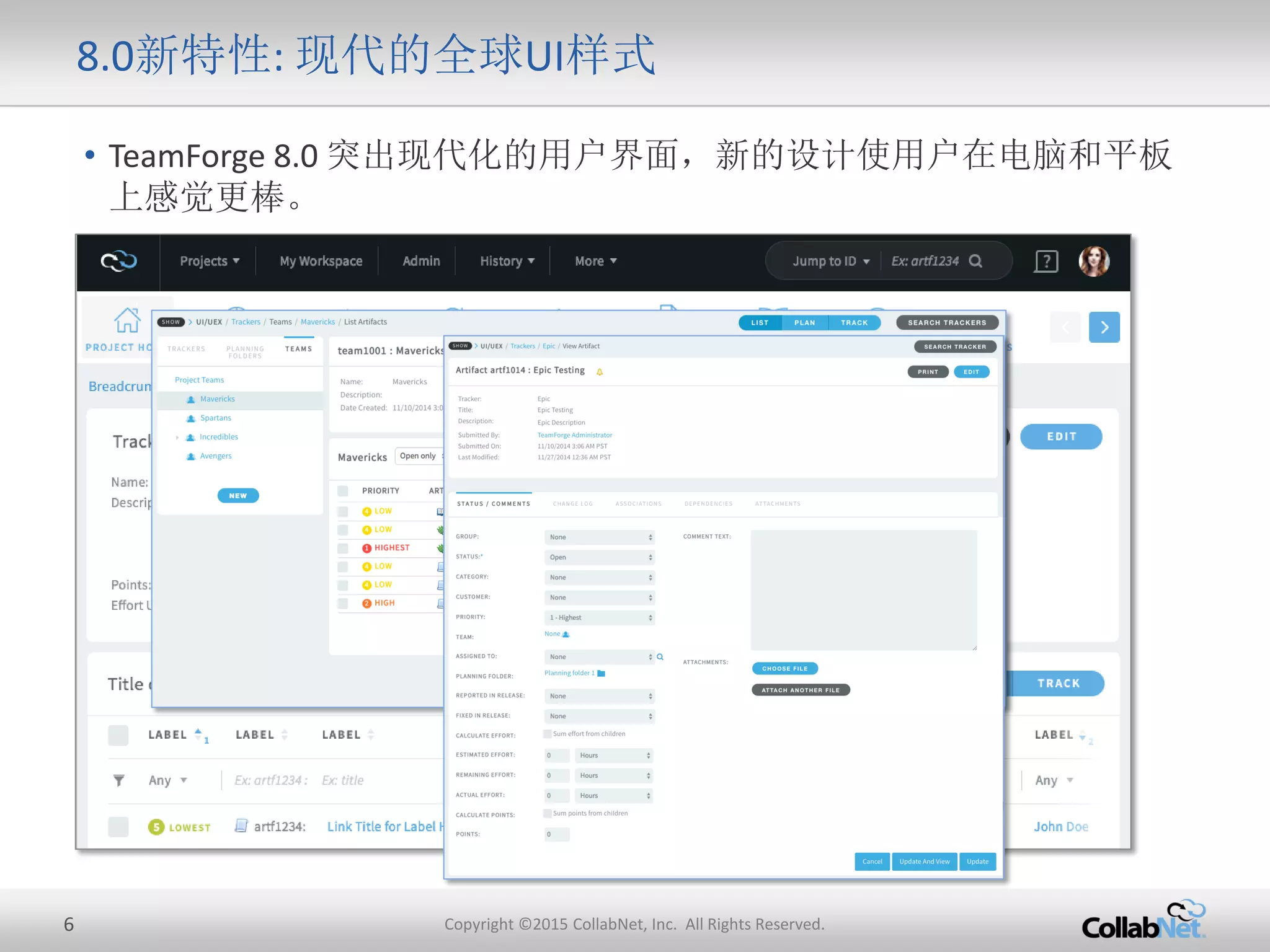Open My Workspace menu item
The width and height of the screenshot is (1270, 952).
(x=321, y=261)
